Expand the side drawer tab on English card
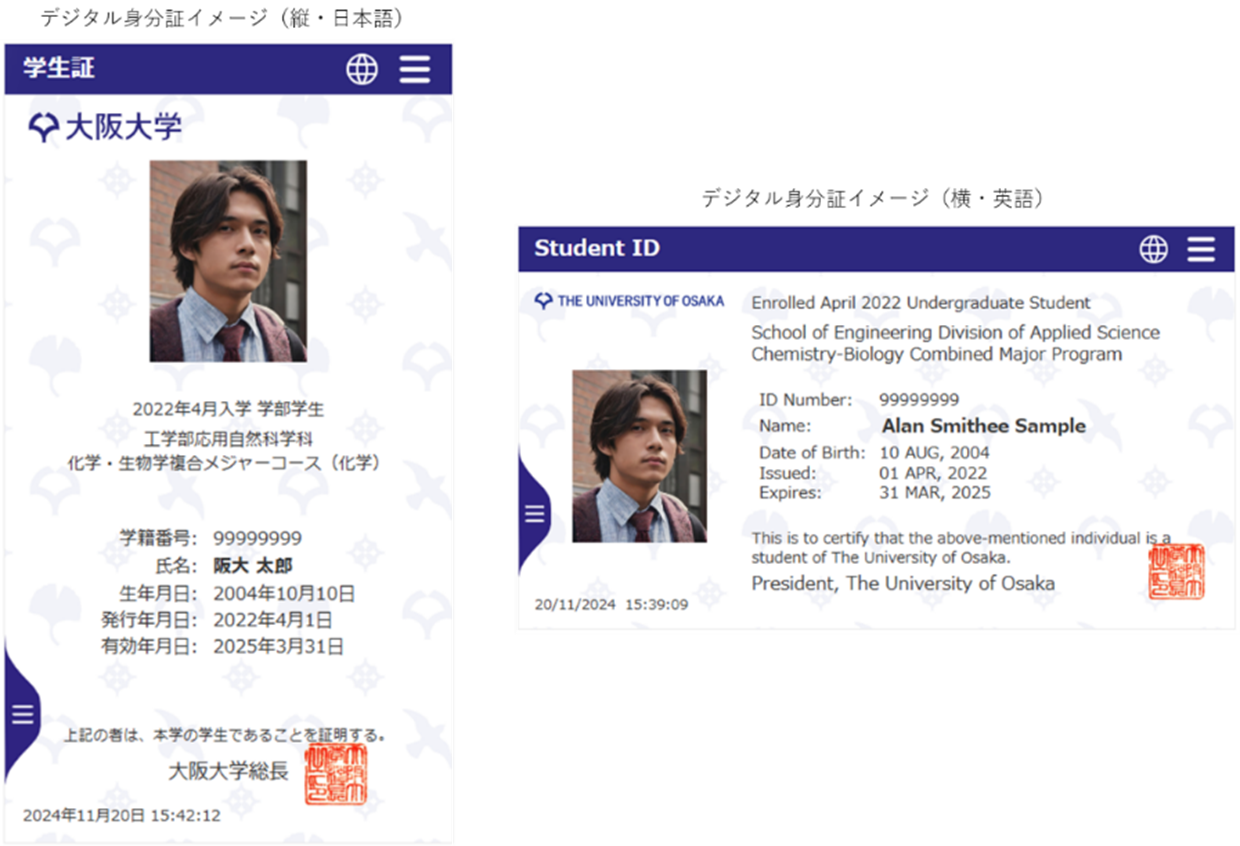Viewport: 1240px width, 846px height. pyautogui.click(x=534, y=513)
